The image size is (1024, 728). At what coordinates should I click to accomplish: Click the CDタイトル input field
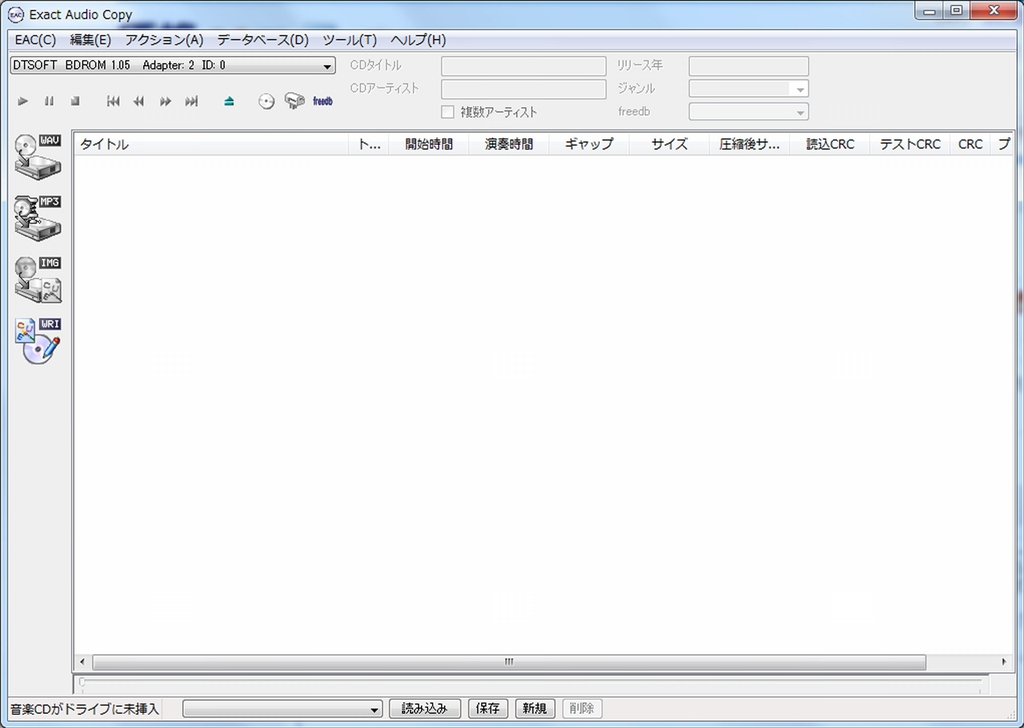click(x=523, y=66)
